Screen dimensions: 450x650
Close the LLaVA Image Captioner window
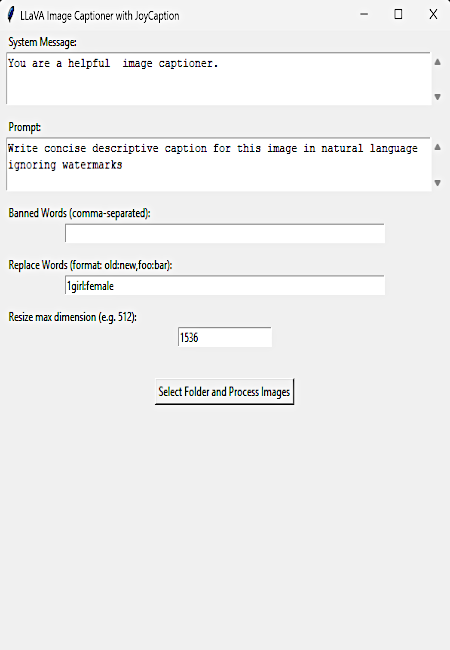coord(433,15)
